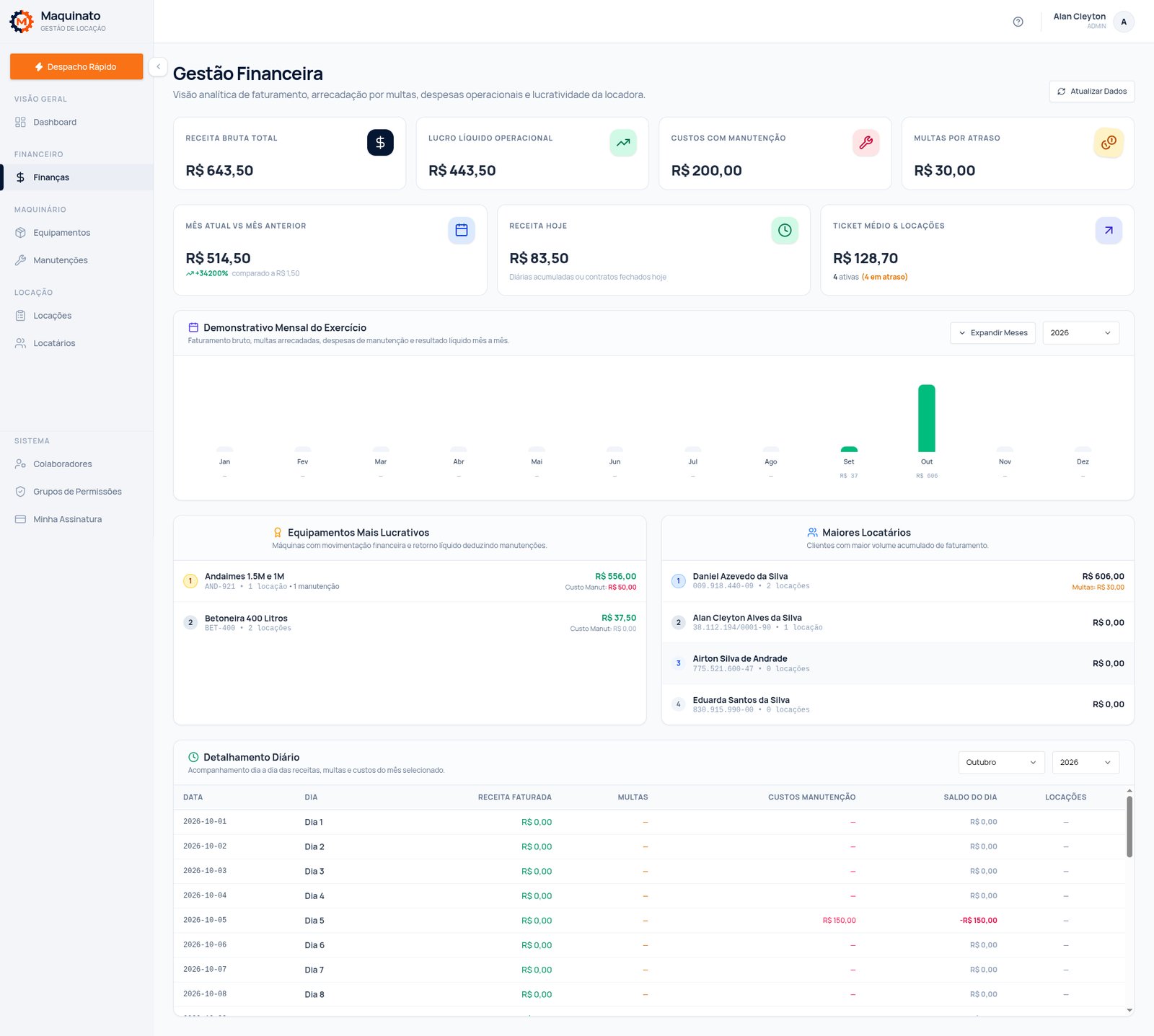This screenshot has width=1154, height=1036.
Task: Click the Out bar in monthly chart
Action: (x=927, y=418)
